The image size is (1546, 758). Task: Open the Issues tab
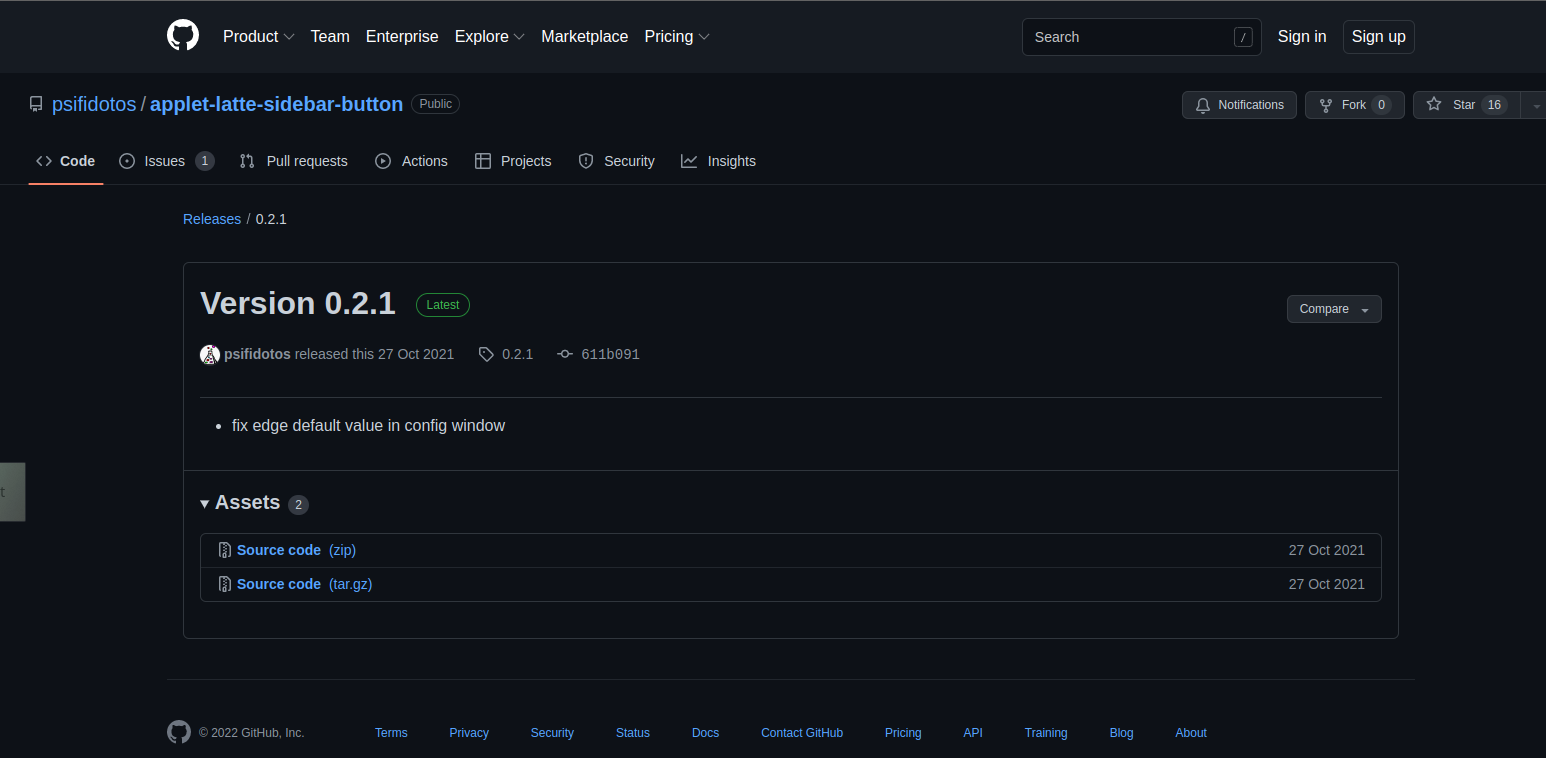tap(166, 161)
